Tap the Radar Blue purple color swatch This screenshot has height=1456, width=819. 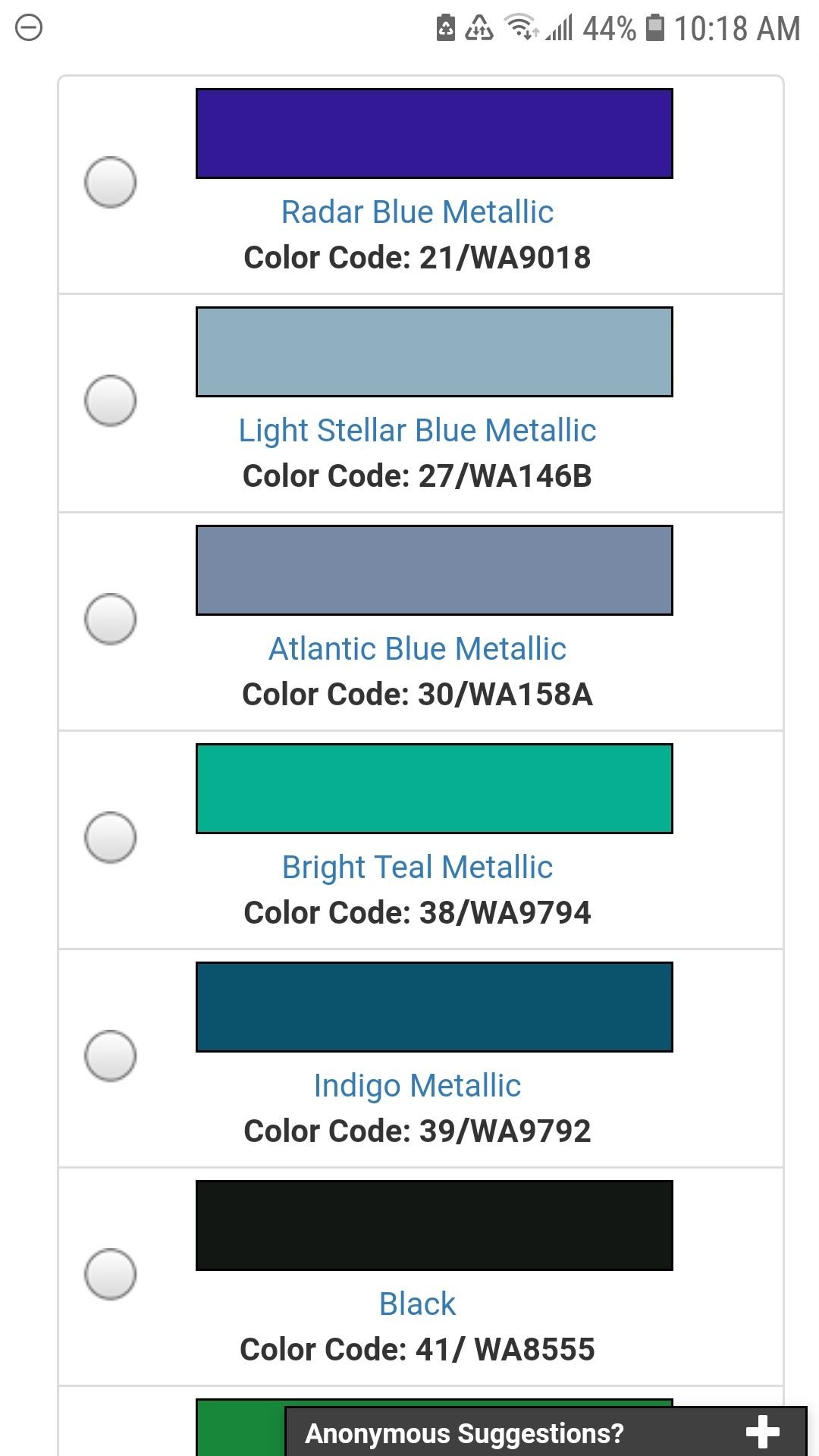tap(434, 133)
